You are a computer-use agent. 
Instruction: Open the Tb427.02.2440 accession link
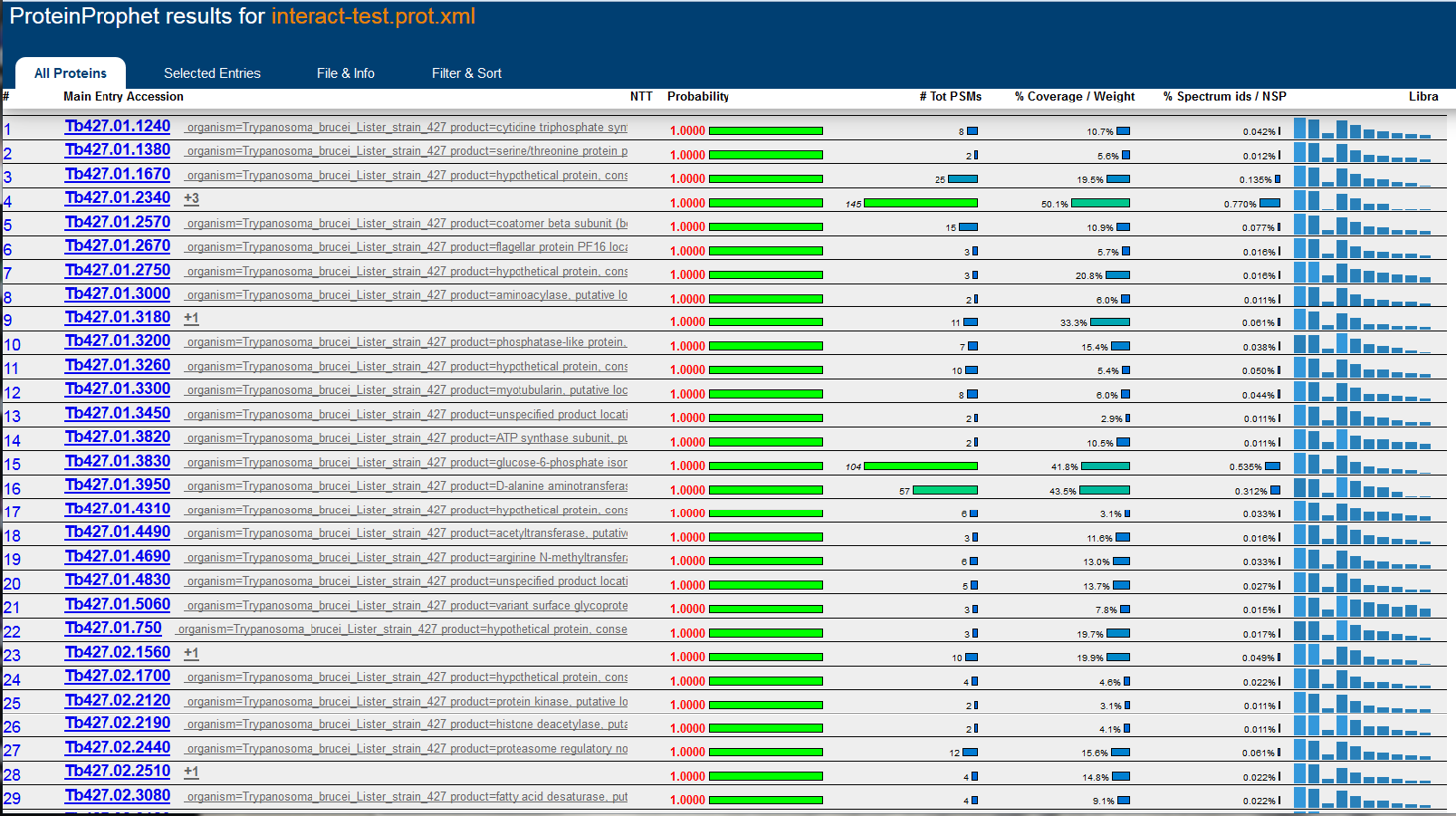tap(116, 747)
